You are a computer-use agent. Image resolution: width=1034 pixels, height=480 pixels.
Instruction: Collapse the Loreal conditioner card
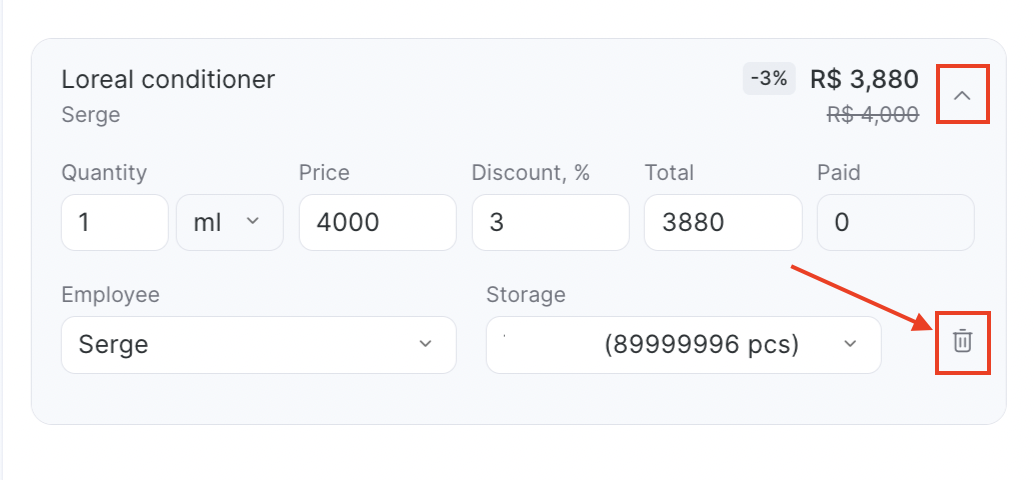coord(963,95)
